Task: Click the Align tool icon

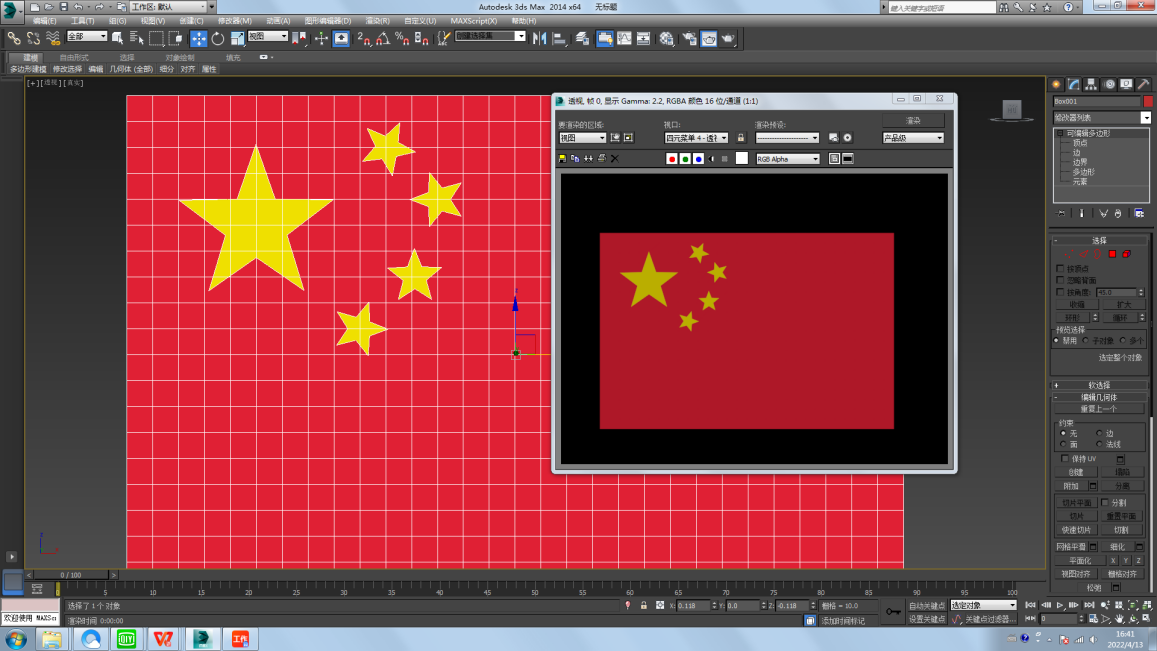Action: tap(559, 38)
